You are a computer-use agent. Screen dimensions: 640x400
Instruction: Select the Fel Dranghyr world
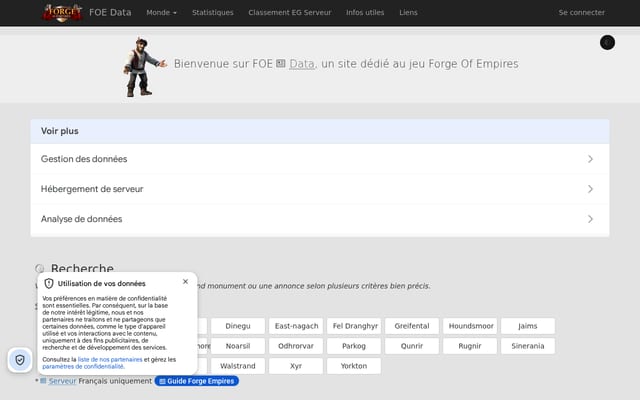click(x=354, y=326)
